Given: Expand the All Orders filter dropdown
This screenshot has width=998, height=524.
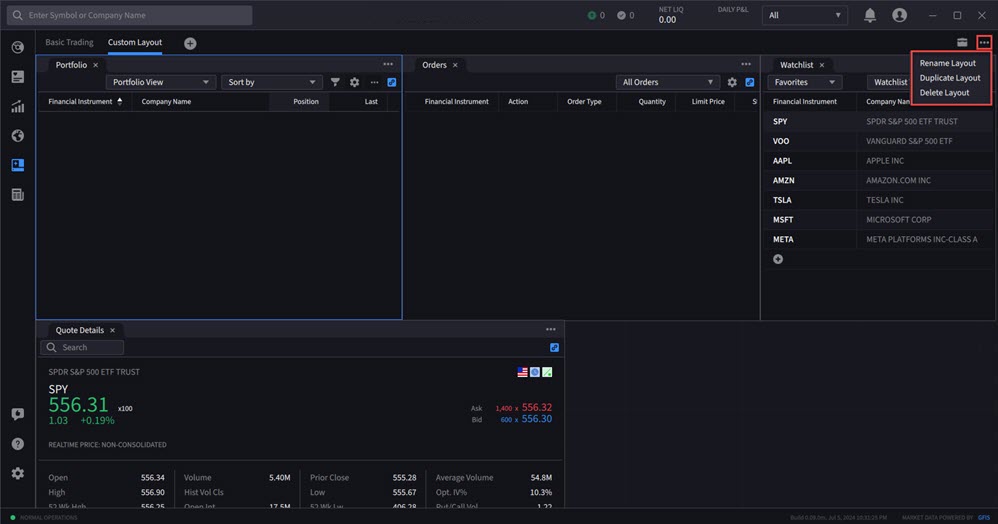Looking at the screenshot, I should 667,82.
